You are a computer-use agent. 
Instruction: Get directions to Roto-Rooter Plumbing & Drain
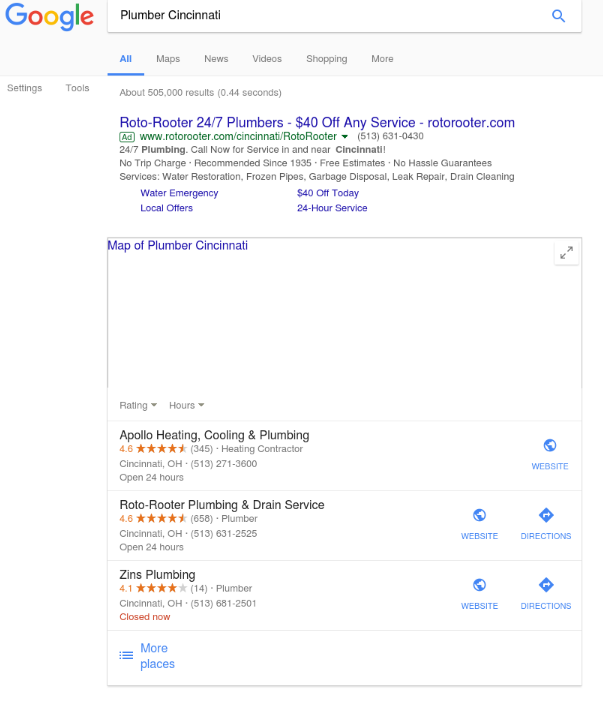546,515
